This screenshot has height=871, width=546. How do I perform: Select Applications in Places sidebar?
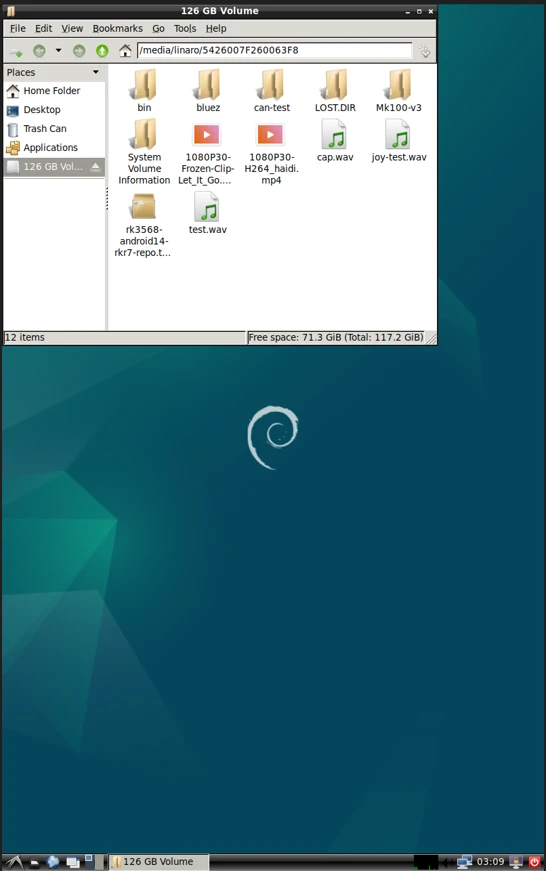click(54, 147)
